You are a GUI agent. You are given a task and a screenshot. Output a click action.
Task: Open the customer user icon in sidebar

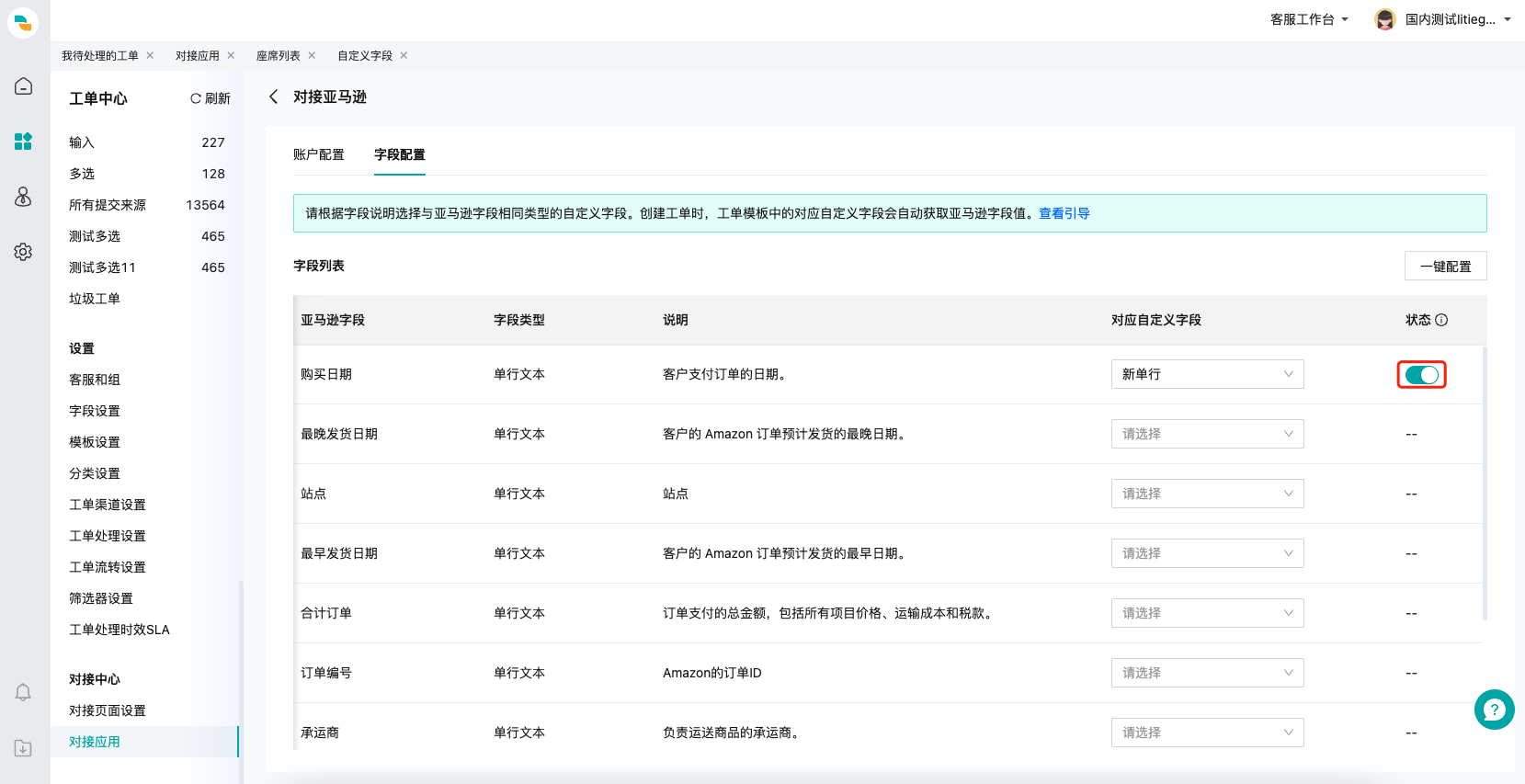[23, 196]
